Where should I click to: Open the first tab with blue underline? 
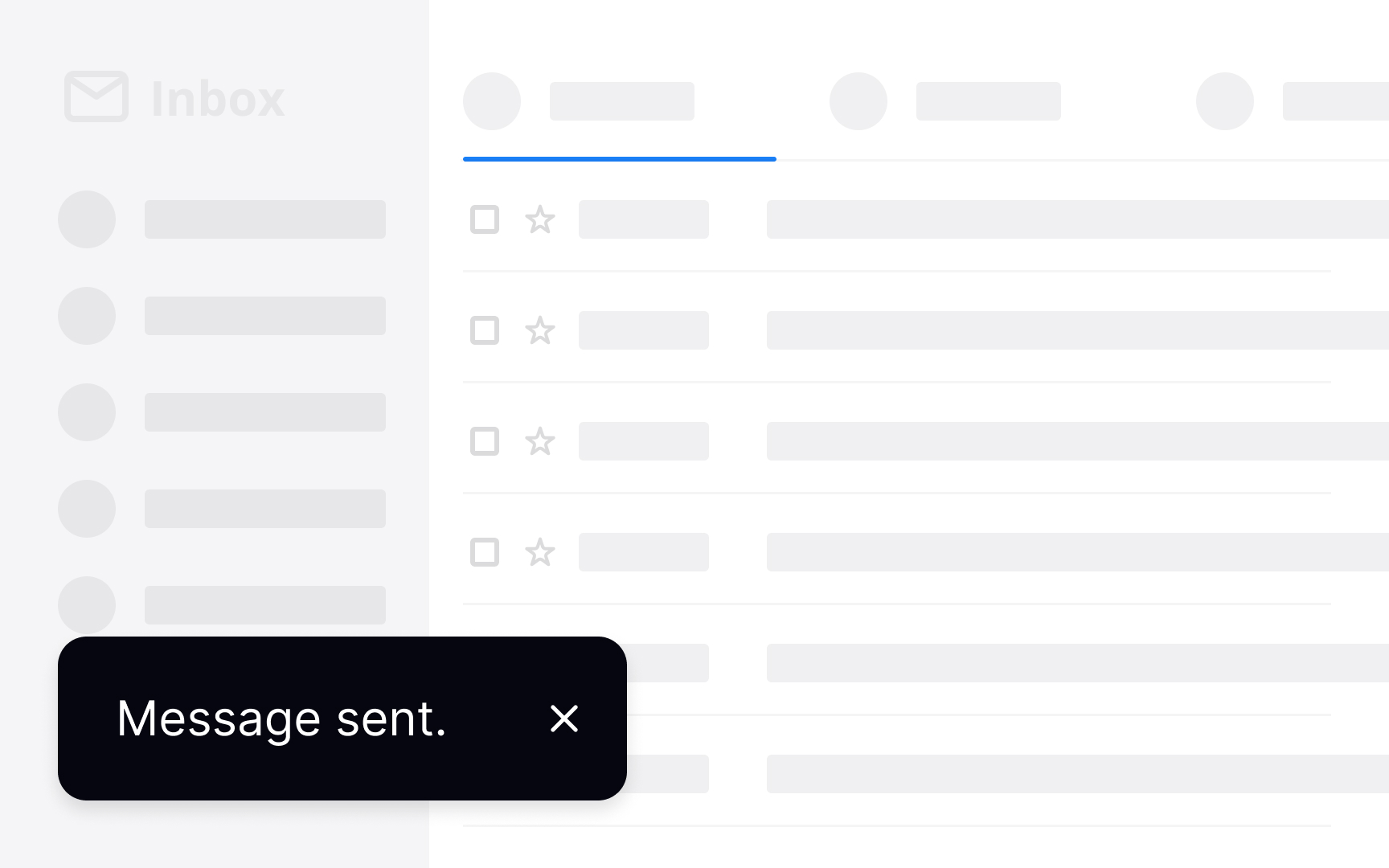pyautogui.click(x=619, y=102)
